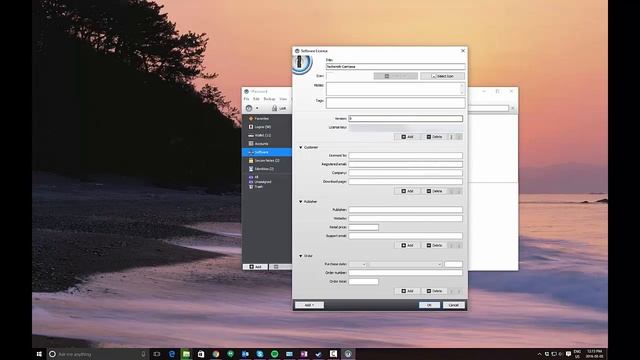The image size is (640, 360).
Task: Open Task View on the taskbar
Action: click(x=157, y=354)
